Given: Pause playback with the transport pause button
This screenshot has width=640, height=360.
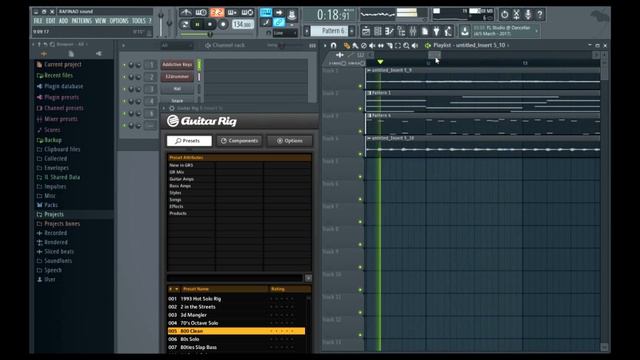Looking at the screenshot, I should pos(197,24).
